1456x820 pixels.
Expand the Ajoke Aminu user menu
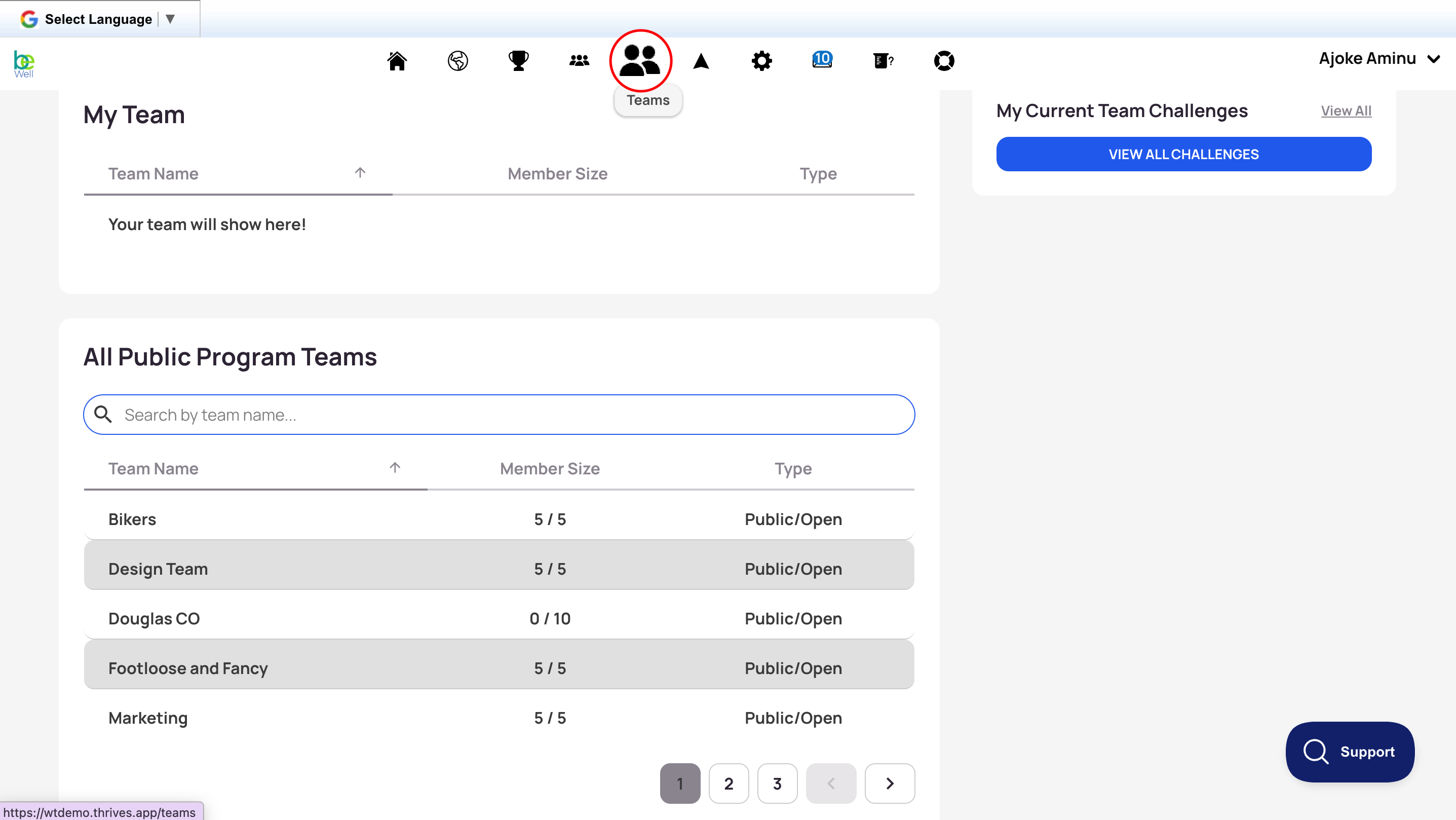tap(1379, 59)
